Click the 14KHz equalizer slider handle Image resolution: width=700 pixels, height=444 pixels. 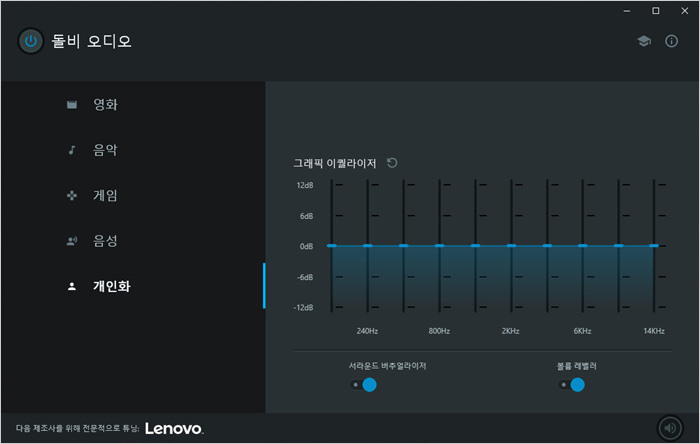[x=654, y=245]
